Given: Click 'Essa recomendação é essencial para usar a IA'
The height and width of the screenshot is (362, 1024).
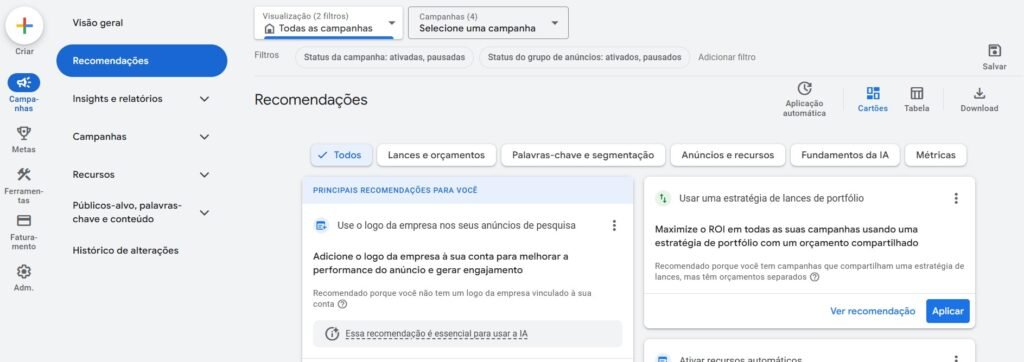Looking at the screenshot, I should tap(436, 334).
